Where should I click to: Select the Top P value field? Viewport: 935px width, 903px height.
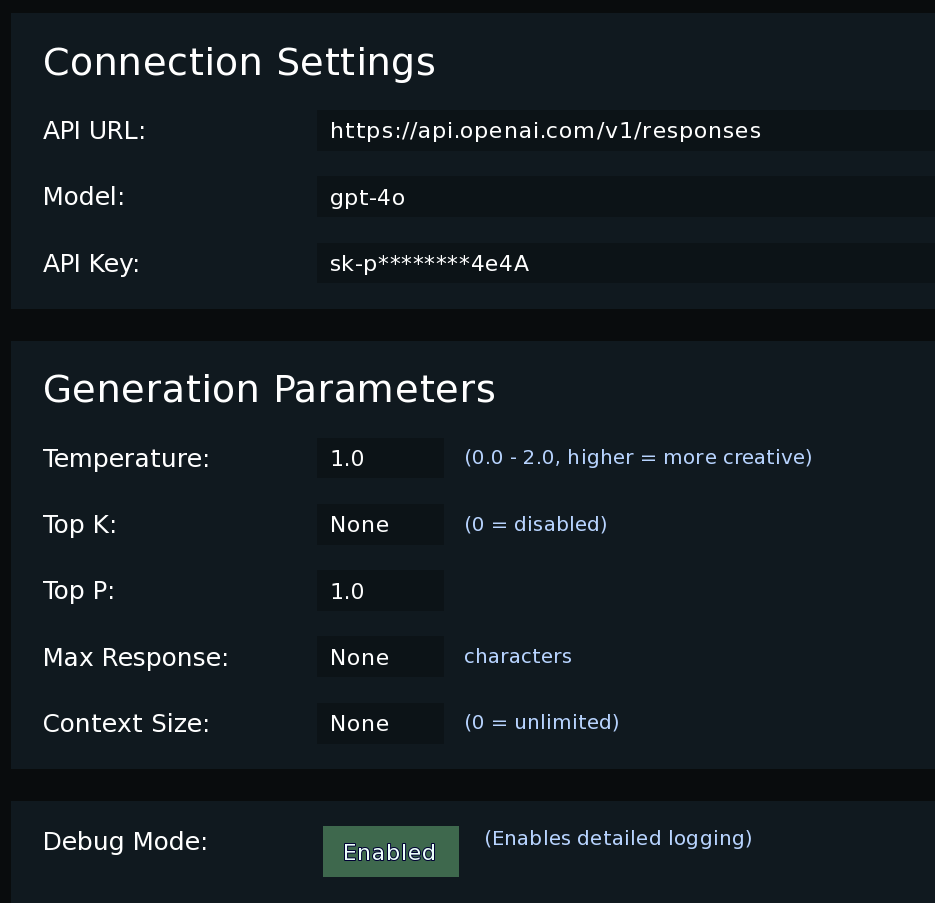click(380, 590)
